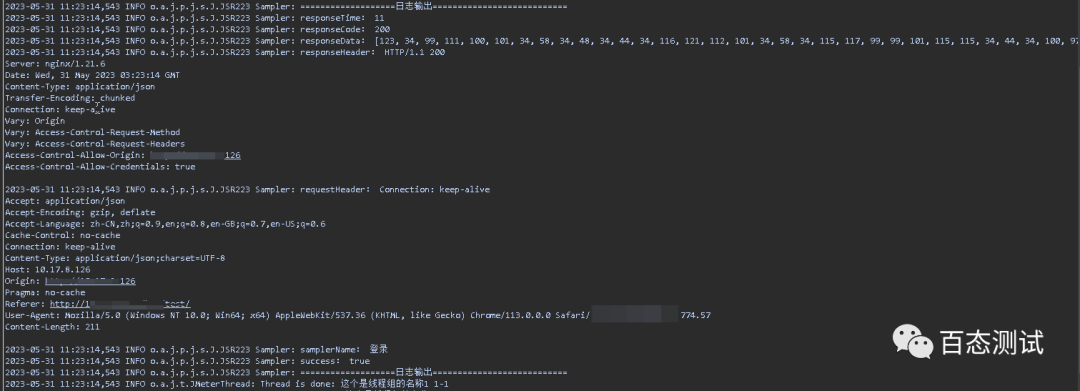Click the User-Agent Mozilla/5.0 line
The image size is (1080, 391).
click(x=357, y=315)
